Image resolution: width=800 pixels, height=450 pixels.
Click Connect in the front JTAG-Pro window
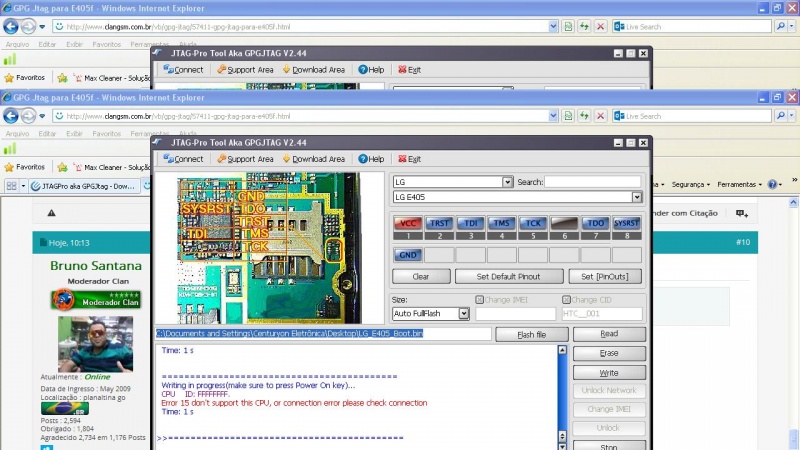click(183, 159)
